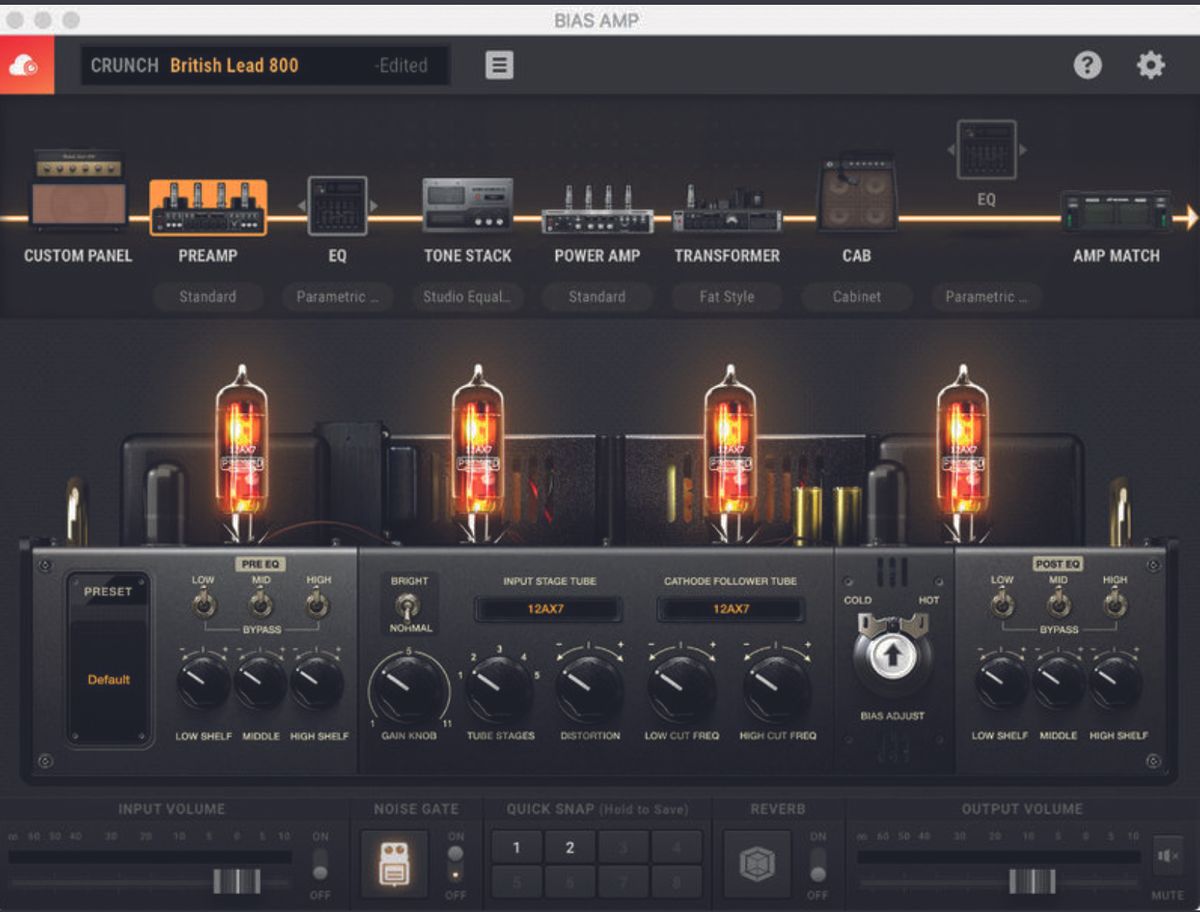
Task: Click the help question mark icon
Action: pyautogui.click(x=1087, y=64)
